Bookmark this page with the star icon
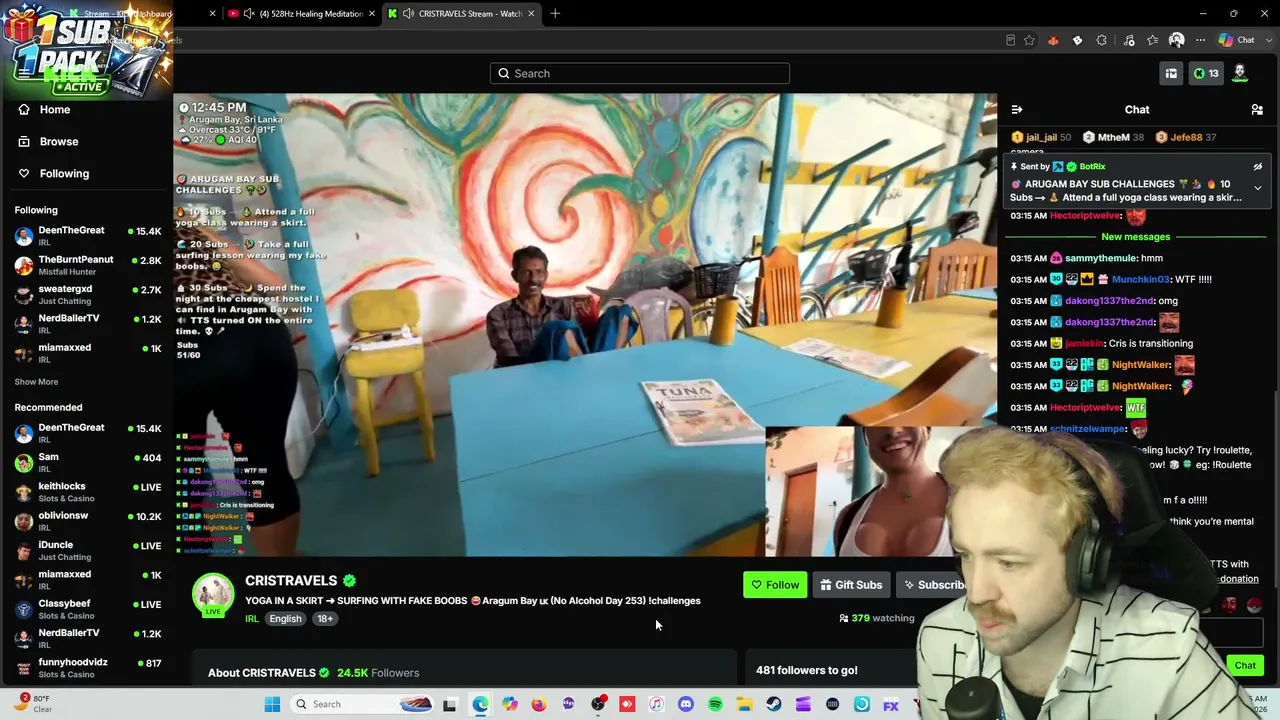1280x720 pixels. [1029, 41]
